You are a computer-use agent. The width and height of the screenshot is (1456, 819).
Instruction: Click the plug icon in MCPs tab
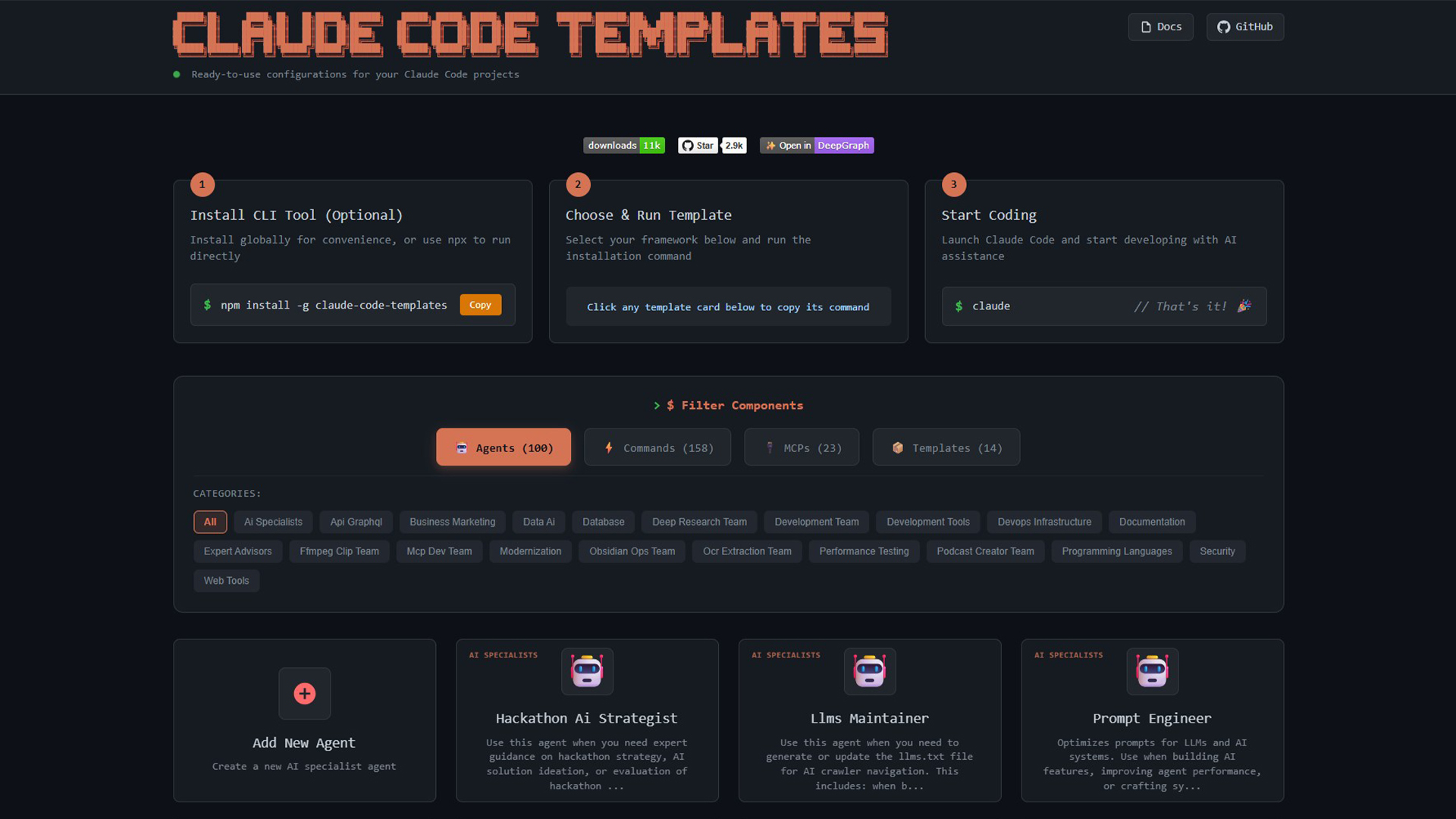pos(770,448)
